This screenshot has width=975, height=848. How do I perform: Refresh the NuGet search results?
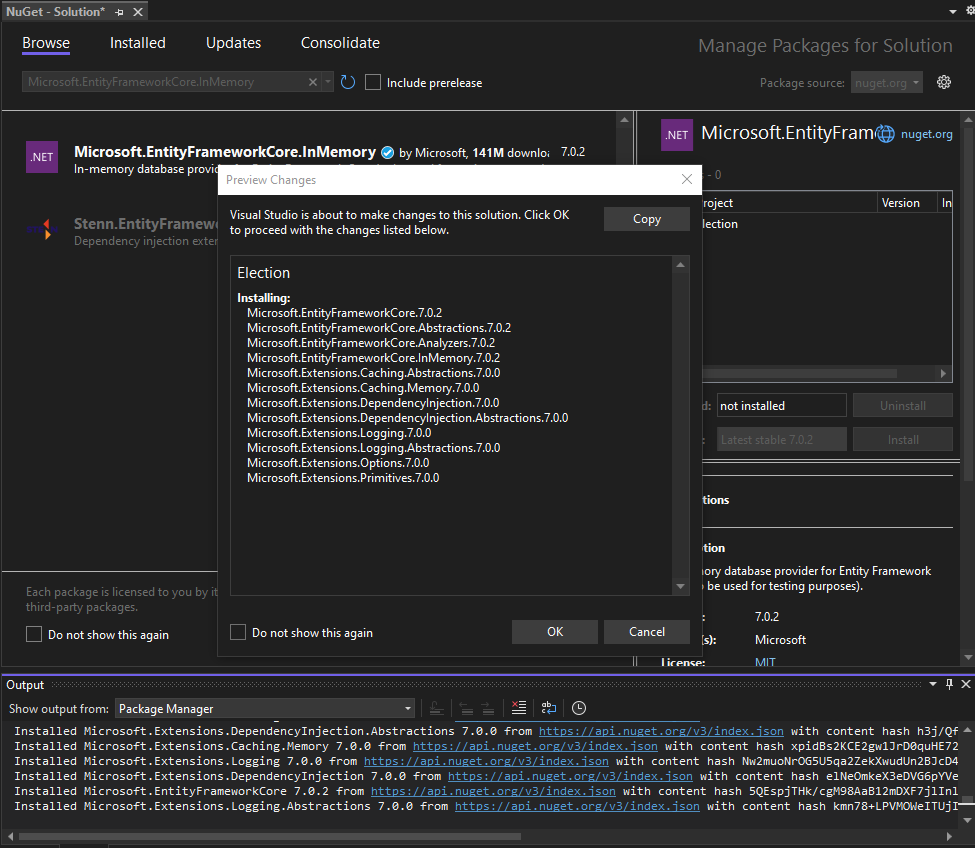pyautogui.click(x=347, y=83)
